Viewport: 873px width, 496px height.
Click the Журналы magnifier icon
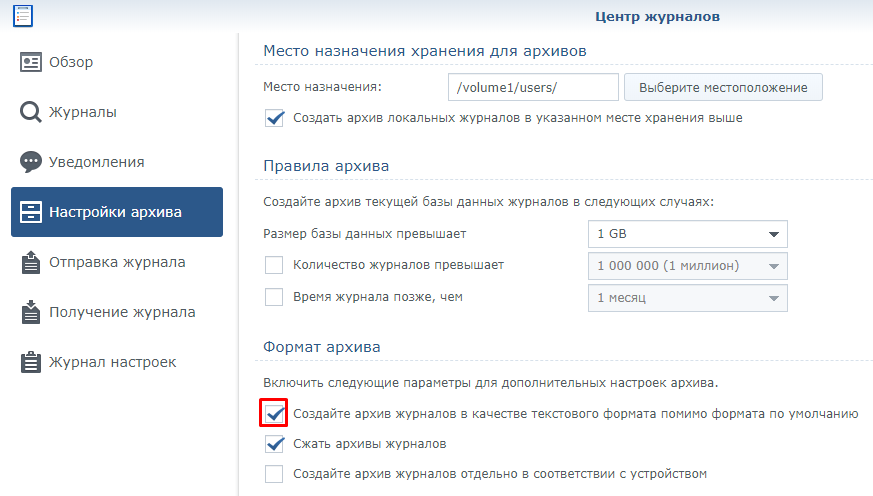(31, 112)
